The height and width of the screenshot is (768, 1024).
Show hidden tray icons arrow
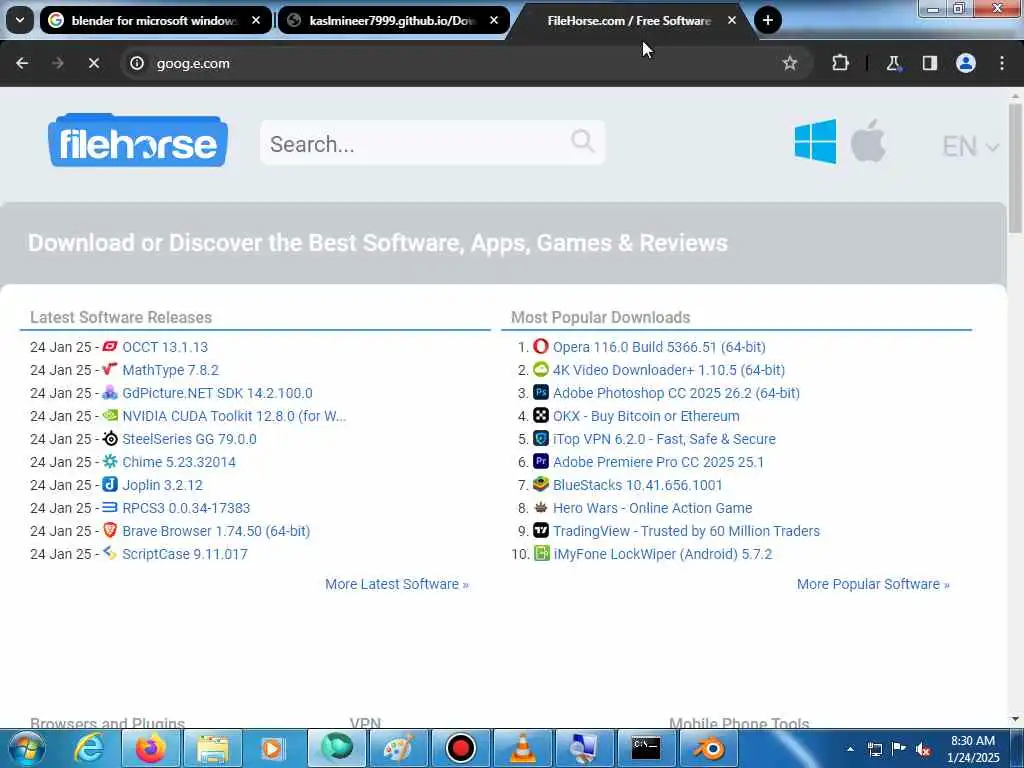point(850,749)
